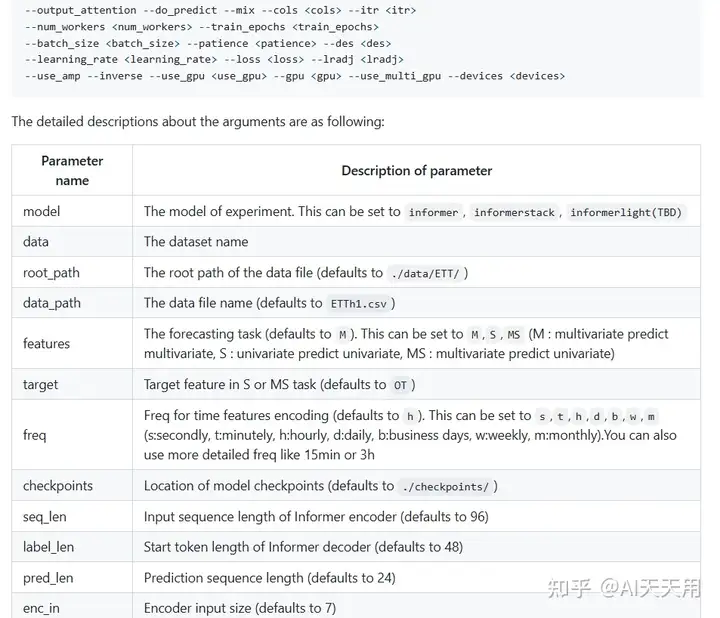The height and width of the screenshot is (618, 720).
Task: Click the 'Parameter name' column header
Action: point(72,170)
